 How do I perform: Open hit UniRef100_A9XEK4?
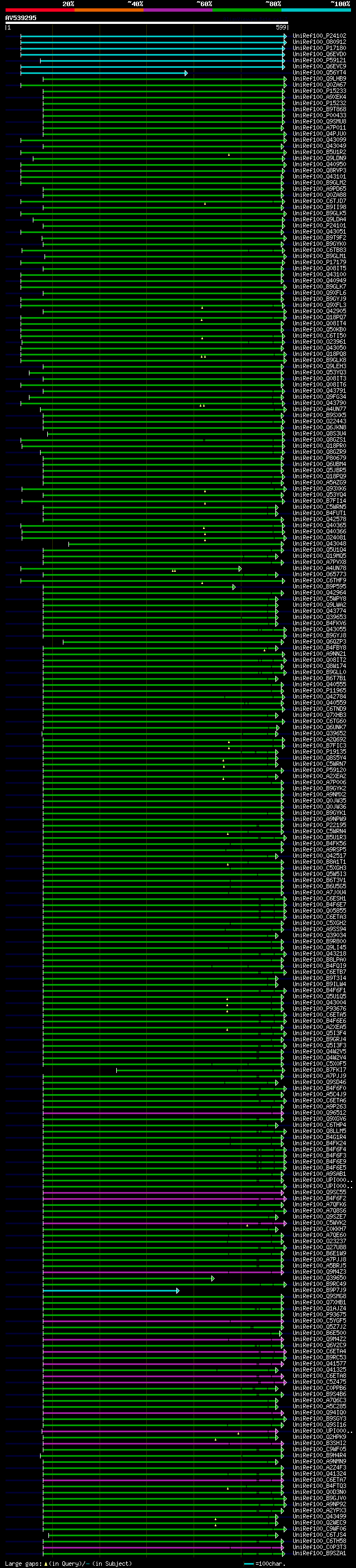click(319, 97)
